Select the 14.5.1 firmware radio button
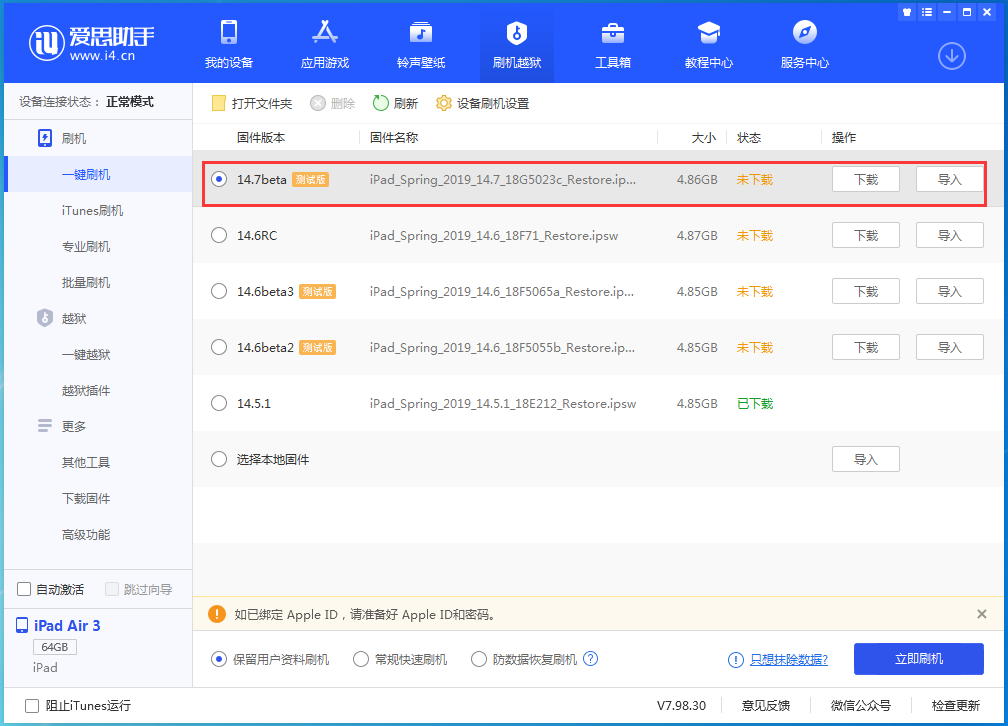Image resolution: width=1008 pixels, height=726 pixels. pos(219,403)
